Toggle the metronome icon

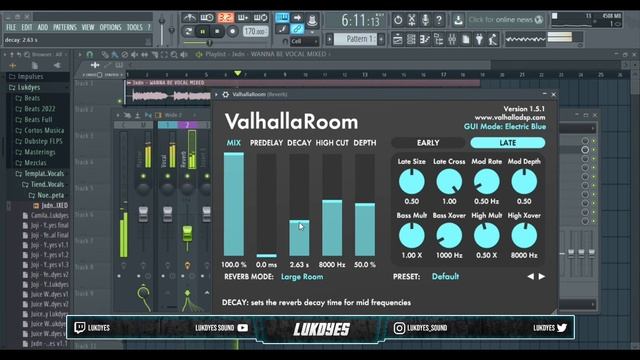(189, 18)
